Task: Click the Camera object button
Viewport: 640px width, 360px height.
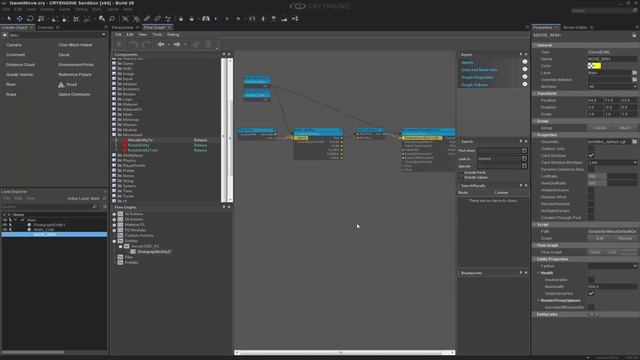Action: pos(14,45)
